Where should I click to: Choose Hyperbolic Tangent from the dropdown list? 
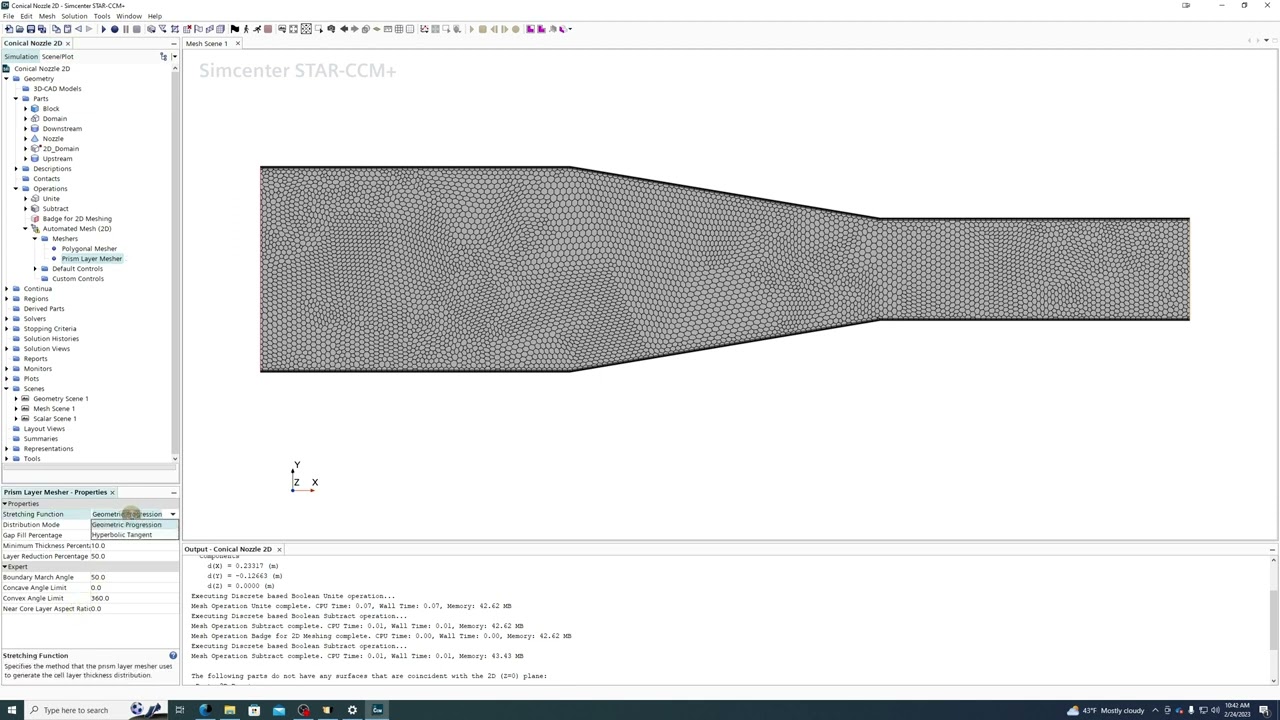[134, 535]
